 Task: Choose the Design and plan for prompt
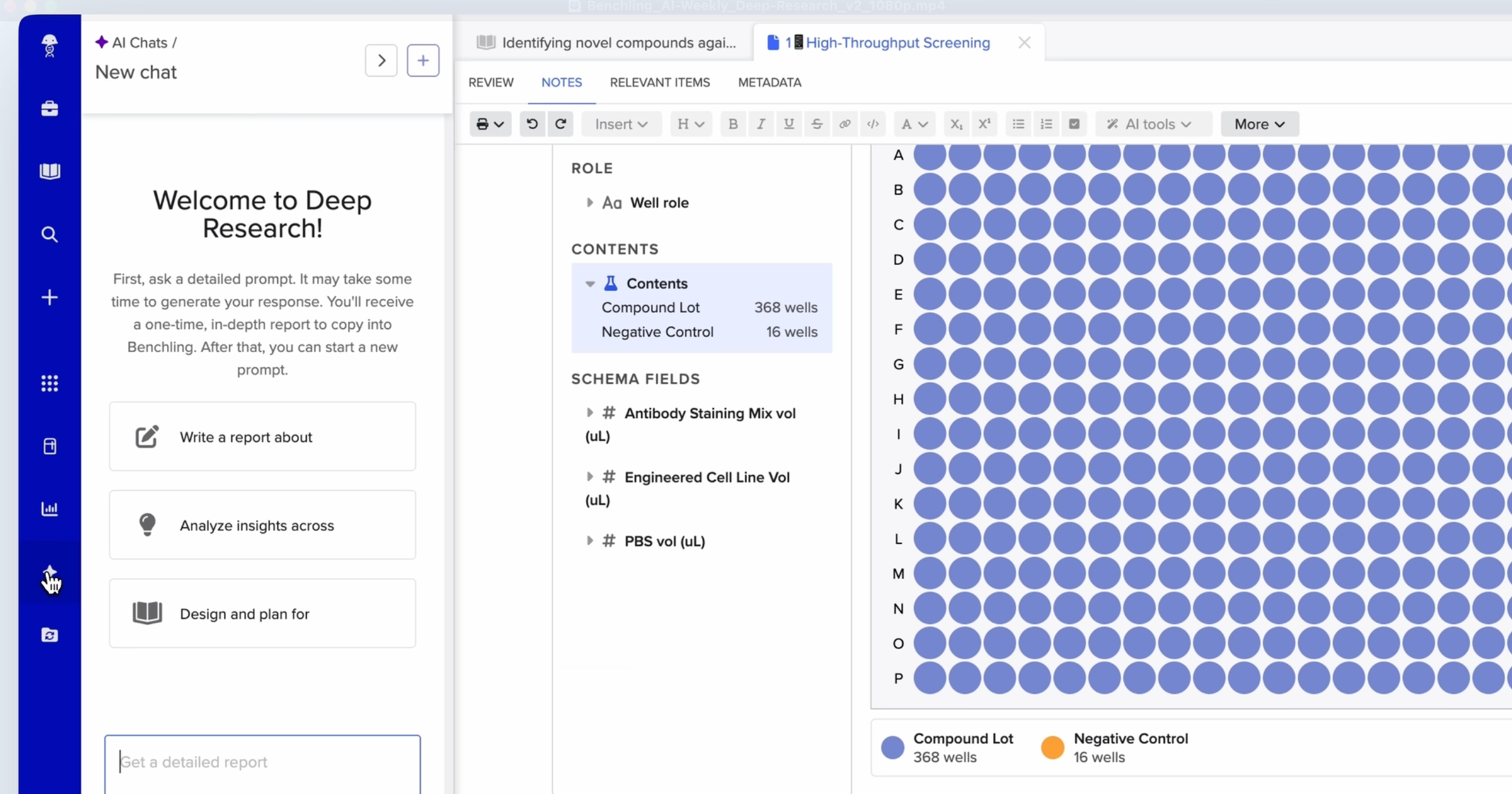pyautogui.click(x=262, y=613)
